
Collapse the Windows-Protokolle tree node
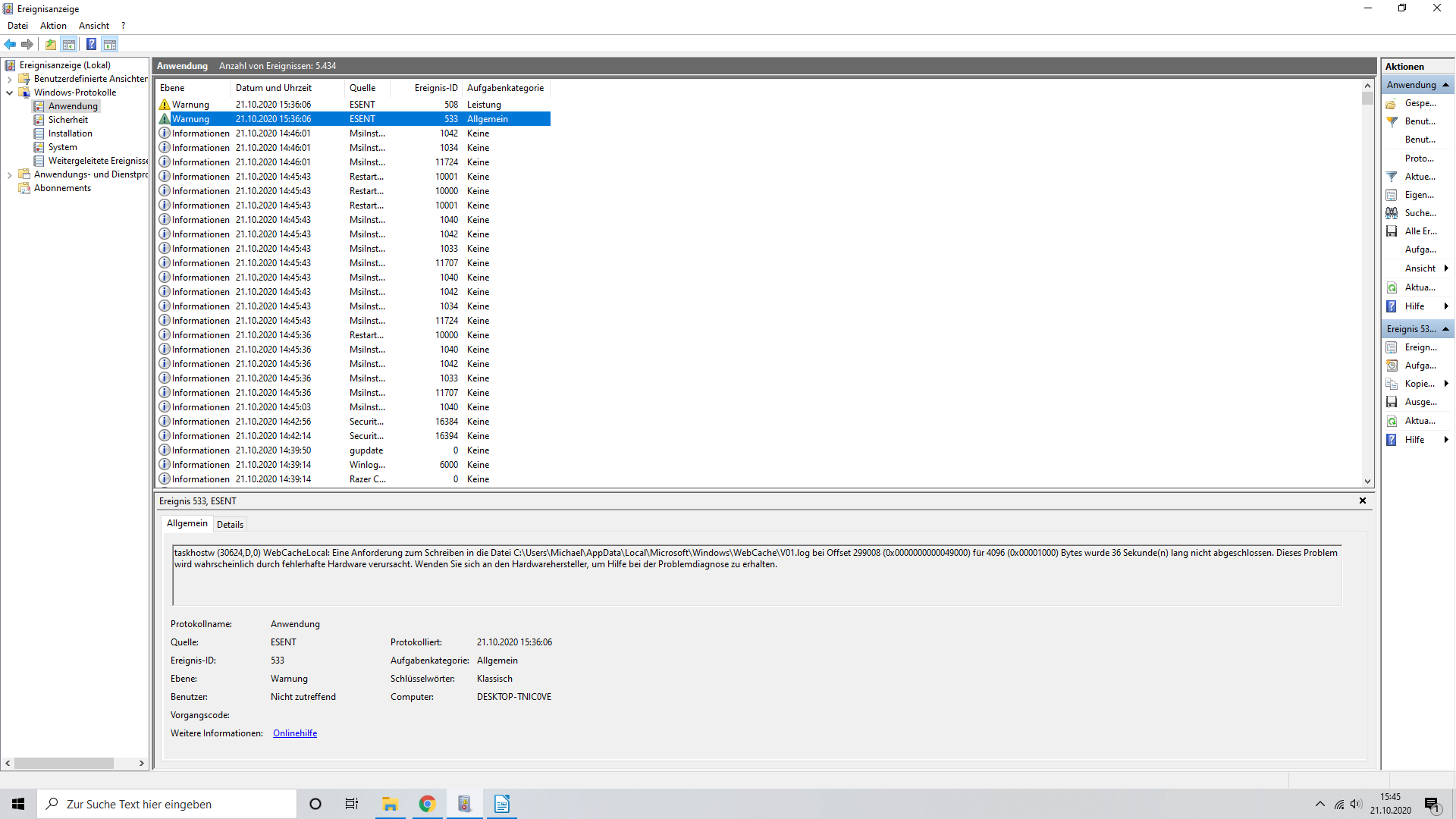9,93
